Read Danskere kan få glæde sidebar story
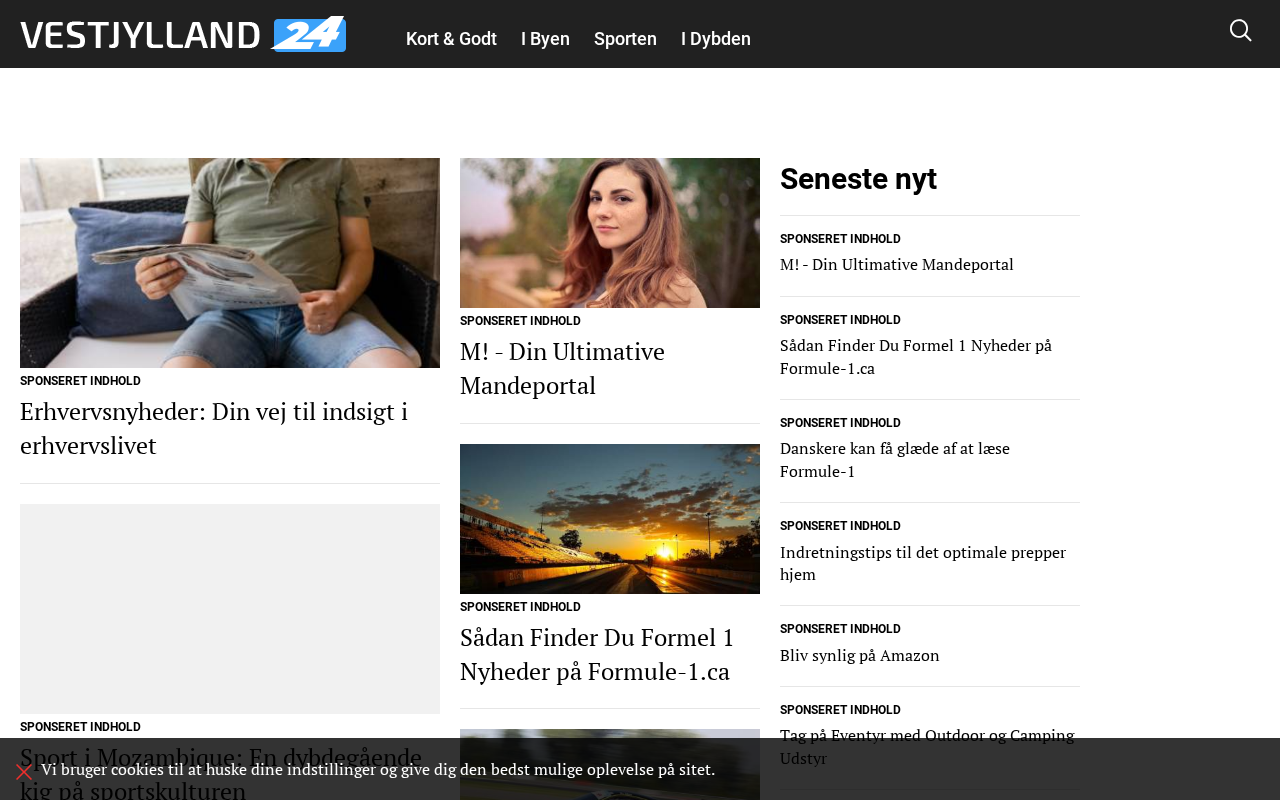This screenshot has width=1280, height=800. point(895,460)
